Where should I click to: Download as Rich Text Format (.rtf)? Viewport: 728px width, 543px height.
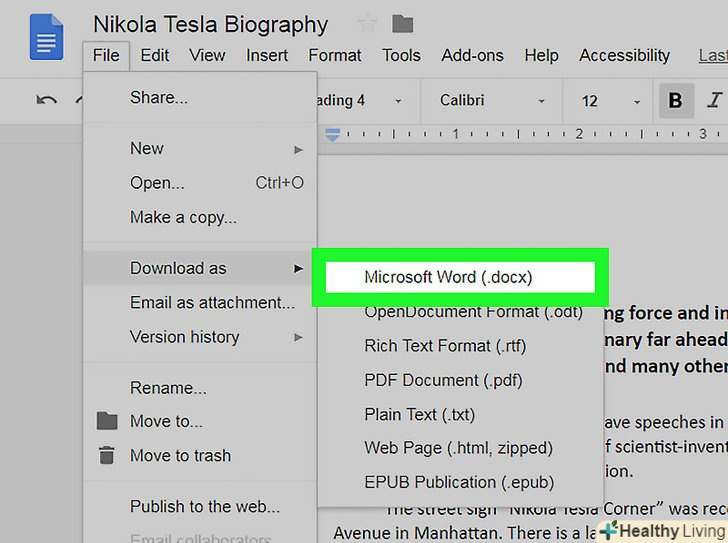point(461,346)
